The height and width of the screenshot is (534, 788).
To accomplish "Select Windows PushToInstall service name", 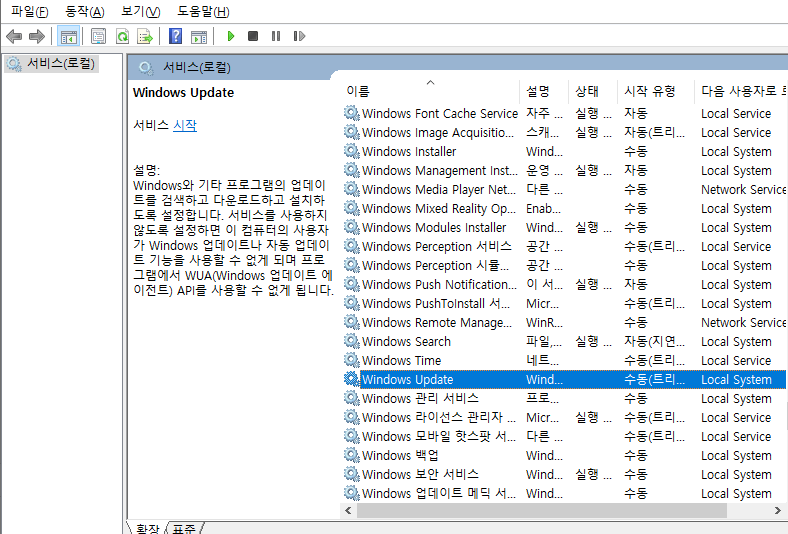I will (436, 303).
